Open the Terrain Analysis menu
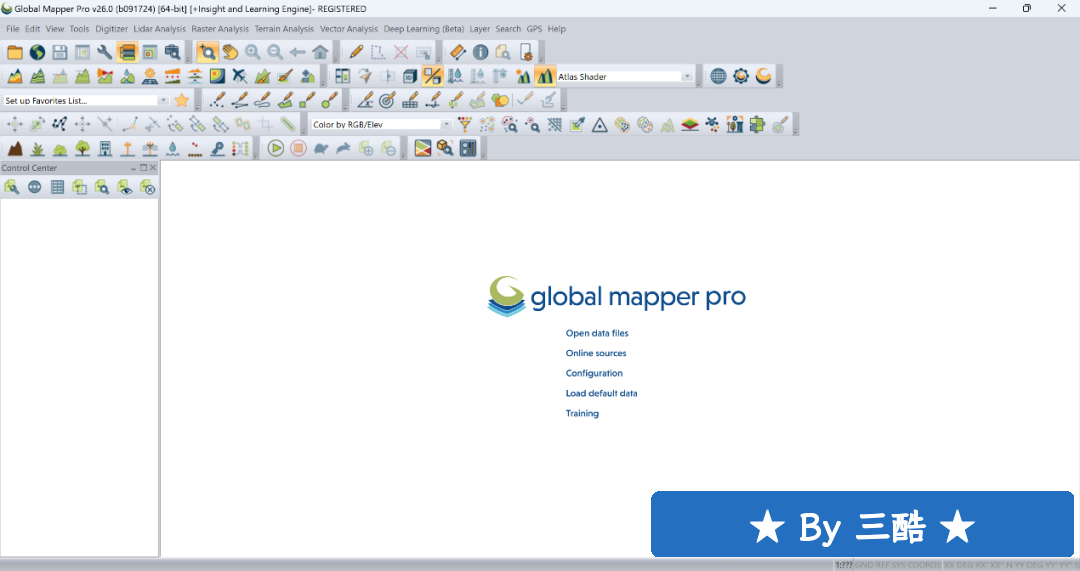The image size is (1080, 571). coord(284,29)
